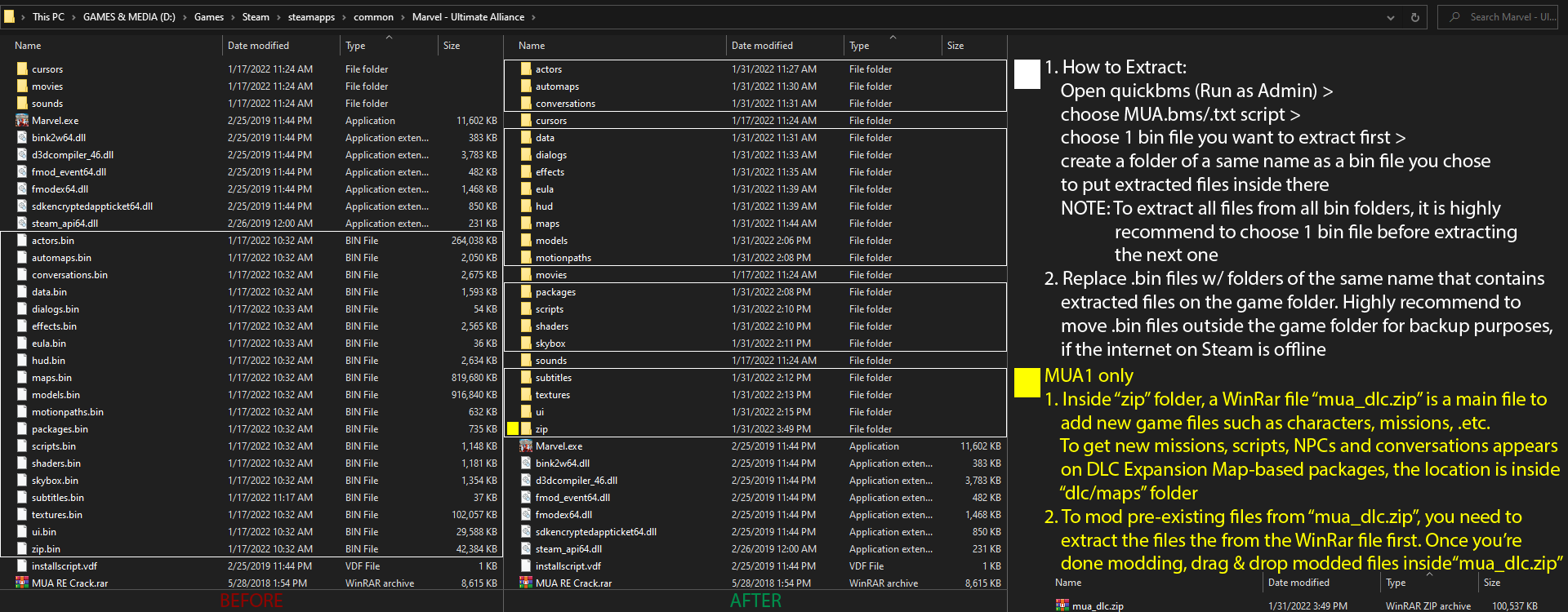The height and width of the screenshot is (612, 1568).
Task: Click the zip folder icon in AFTER pane
Action: pyautogui.click(x=526, y=429)
